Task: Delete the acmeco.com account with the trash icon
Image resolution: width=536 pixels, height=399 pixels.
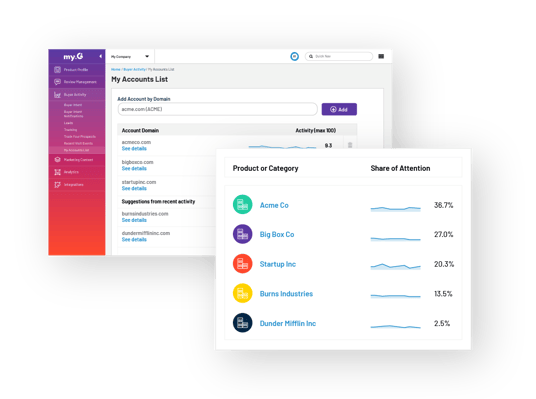Action: pos(350,145)
